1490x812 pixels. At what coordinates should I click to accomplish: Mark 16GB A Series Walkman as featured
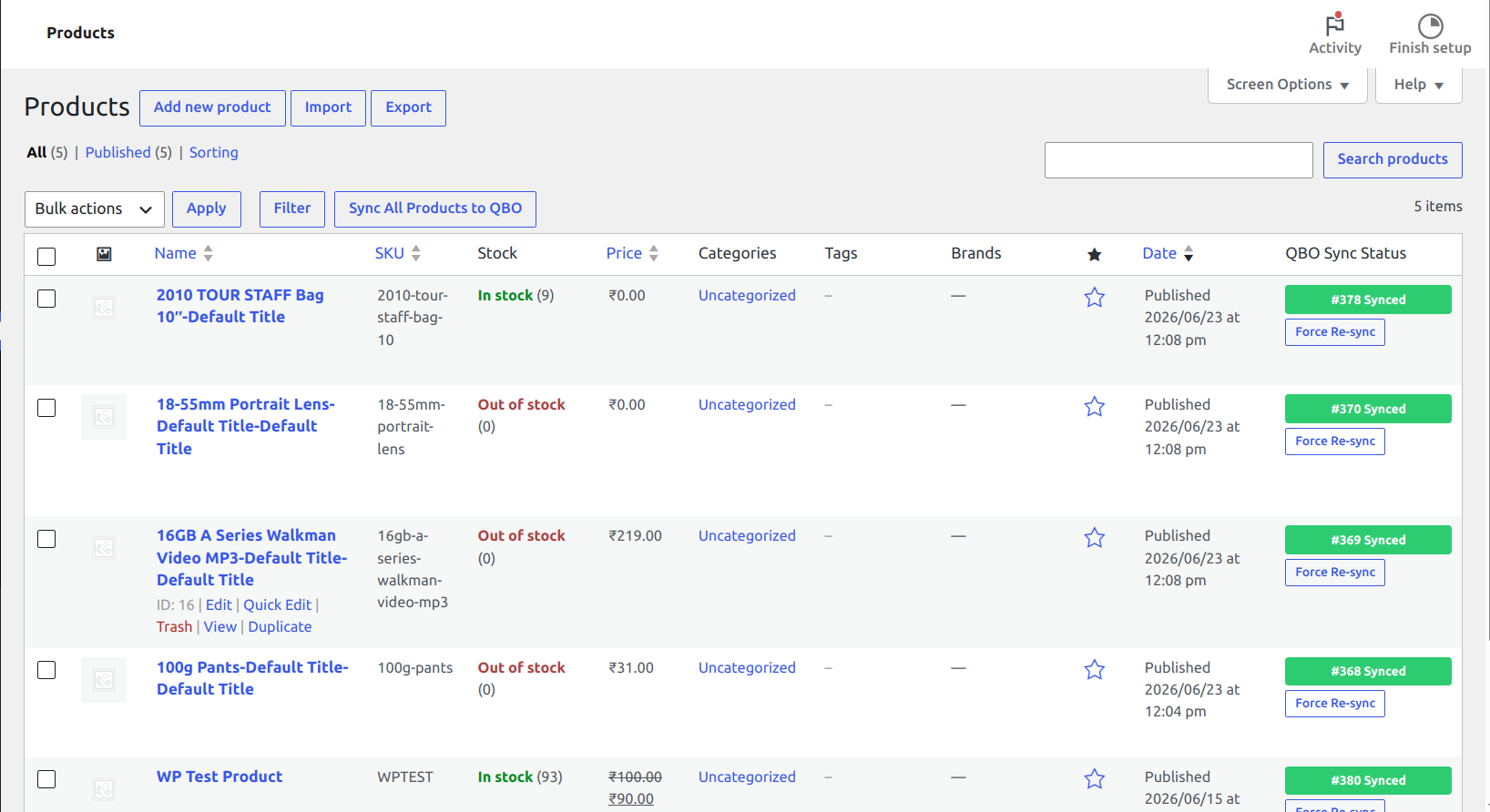(1095, 538)
